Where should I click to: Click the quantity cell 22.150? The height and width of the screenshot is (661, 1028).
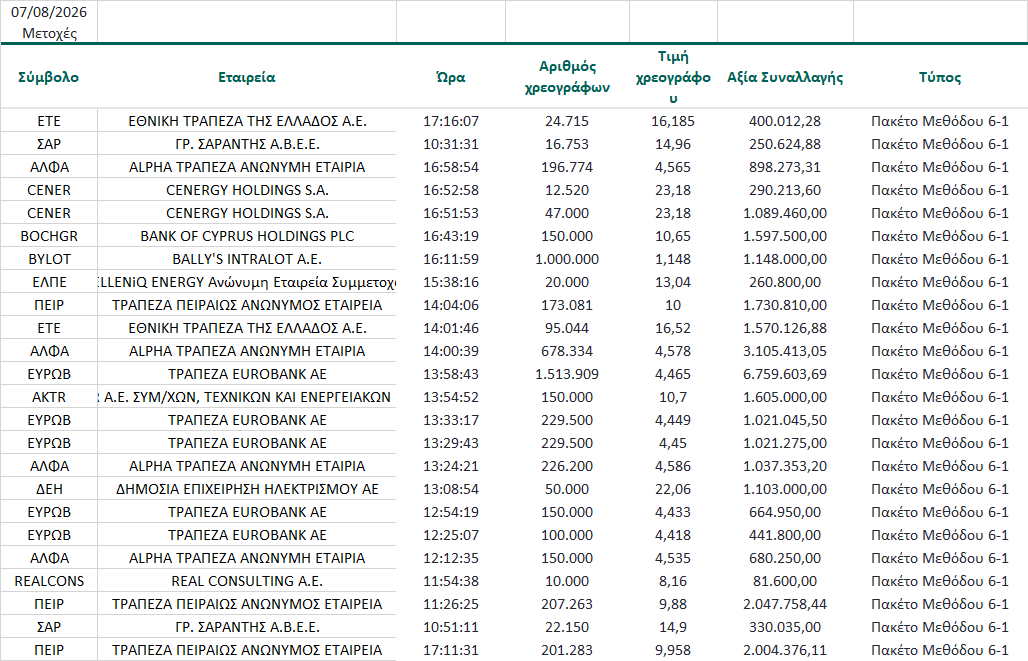(x=567, y=627)
